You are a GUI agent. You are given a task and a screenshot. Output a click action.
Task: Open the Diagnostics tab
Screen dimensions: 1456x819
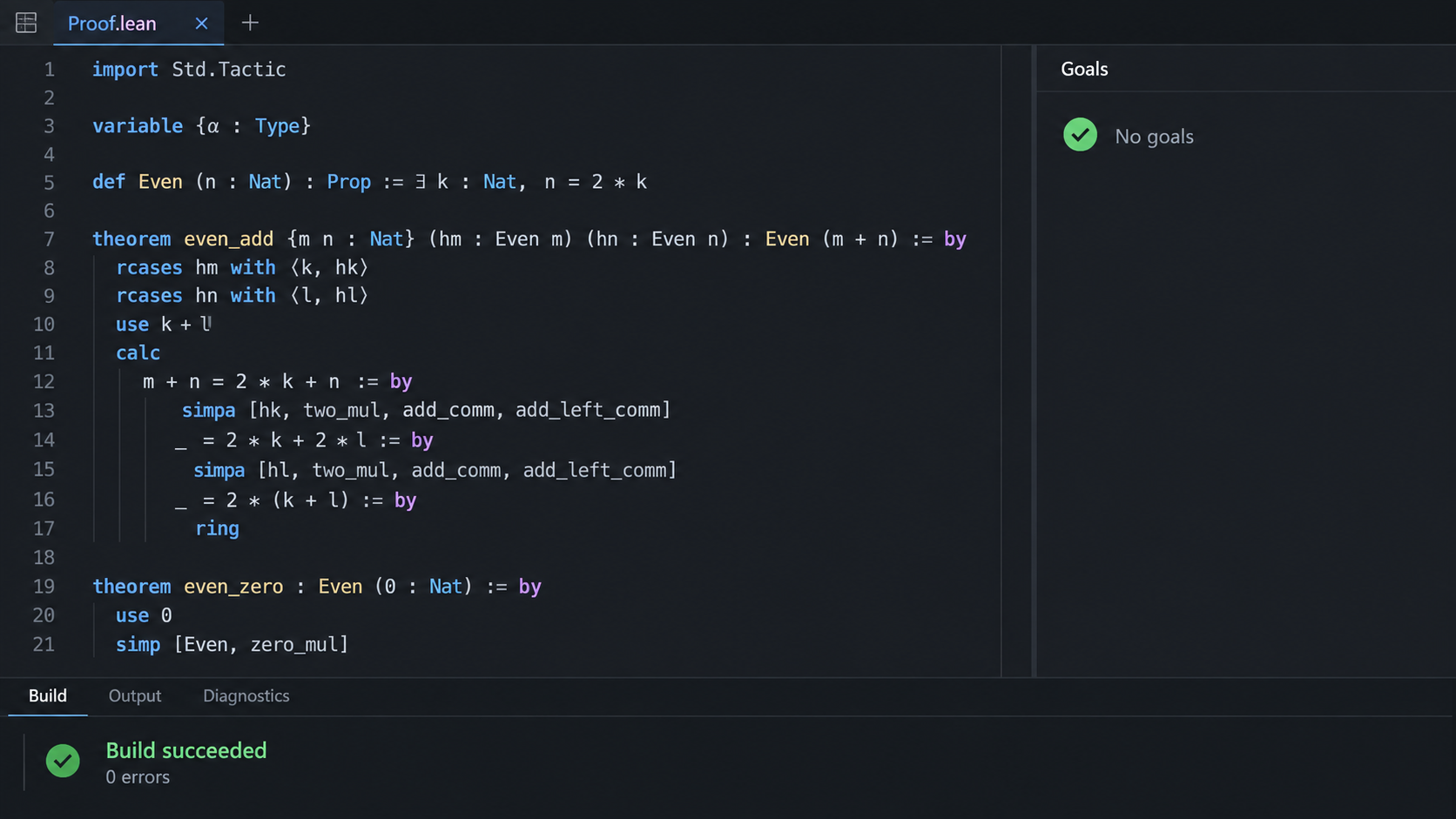point(246,696)
